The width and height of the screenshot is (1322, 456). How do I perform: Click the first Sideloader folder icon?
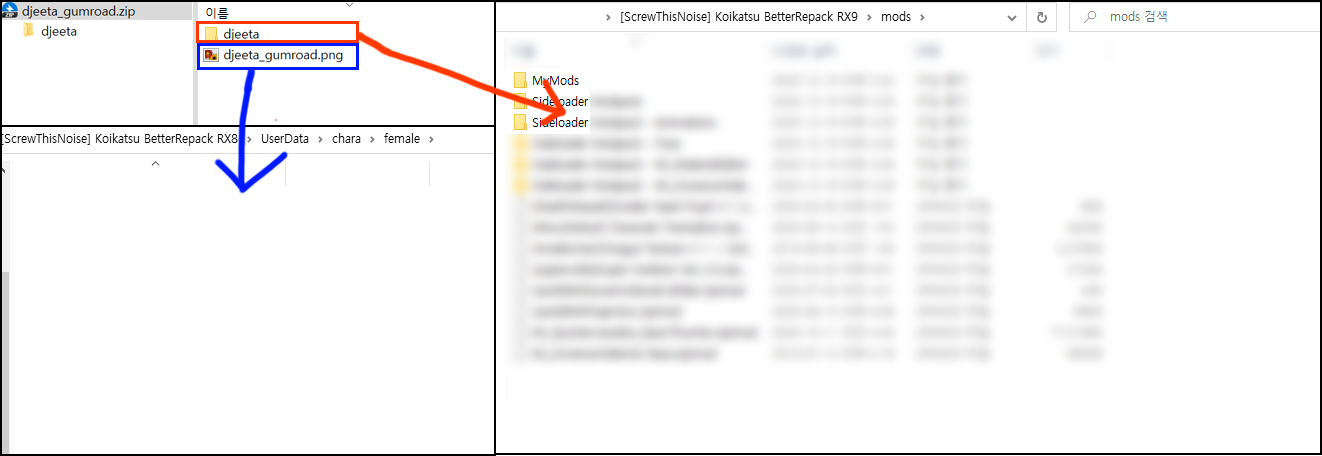click(519, 101)
